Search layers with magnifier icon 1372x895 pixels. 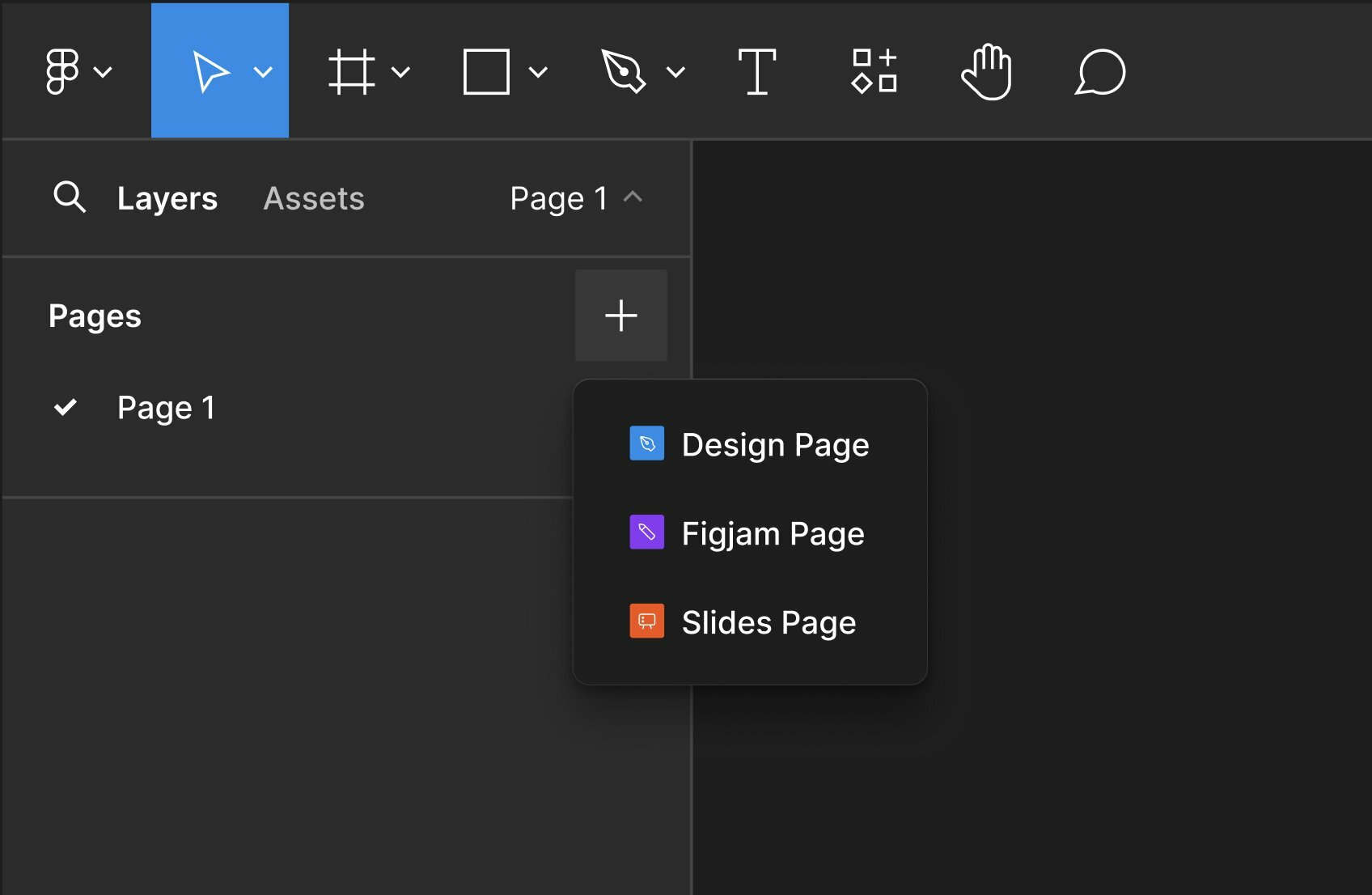pos(70,197)
